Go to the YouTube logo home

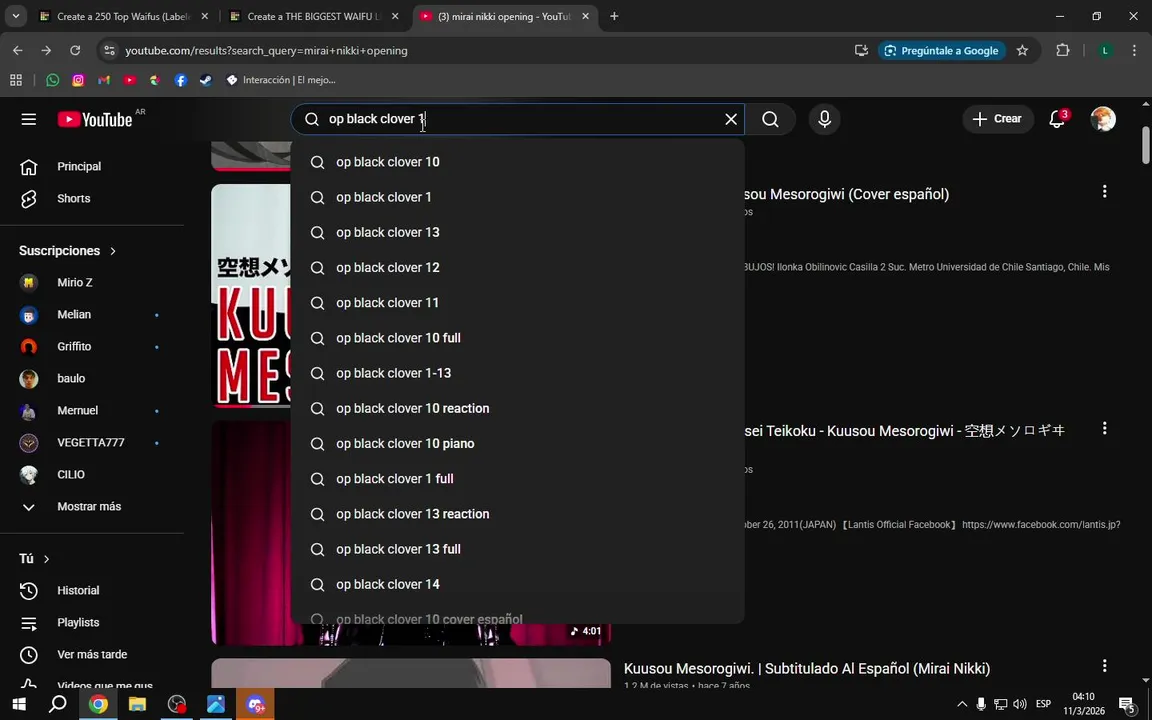click(95, 119)
